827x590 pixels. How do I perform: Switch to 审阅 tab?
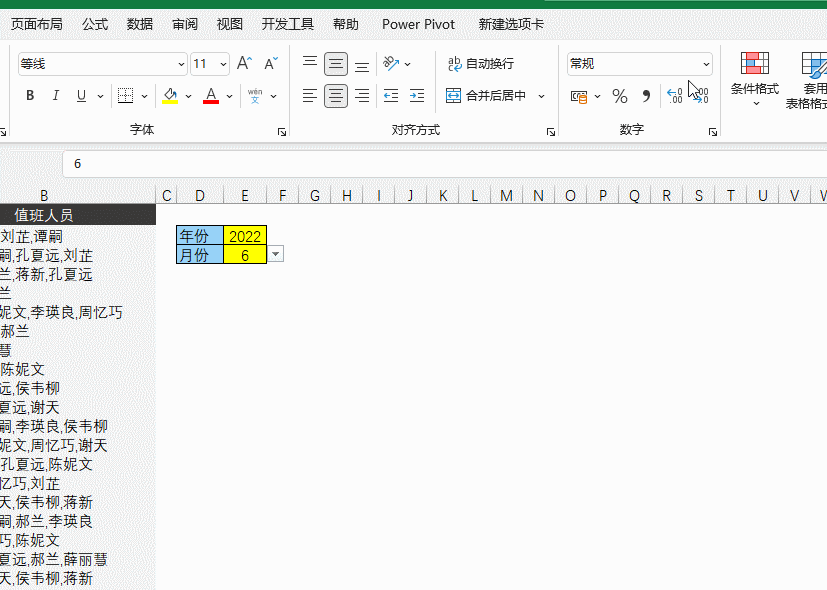185,24
